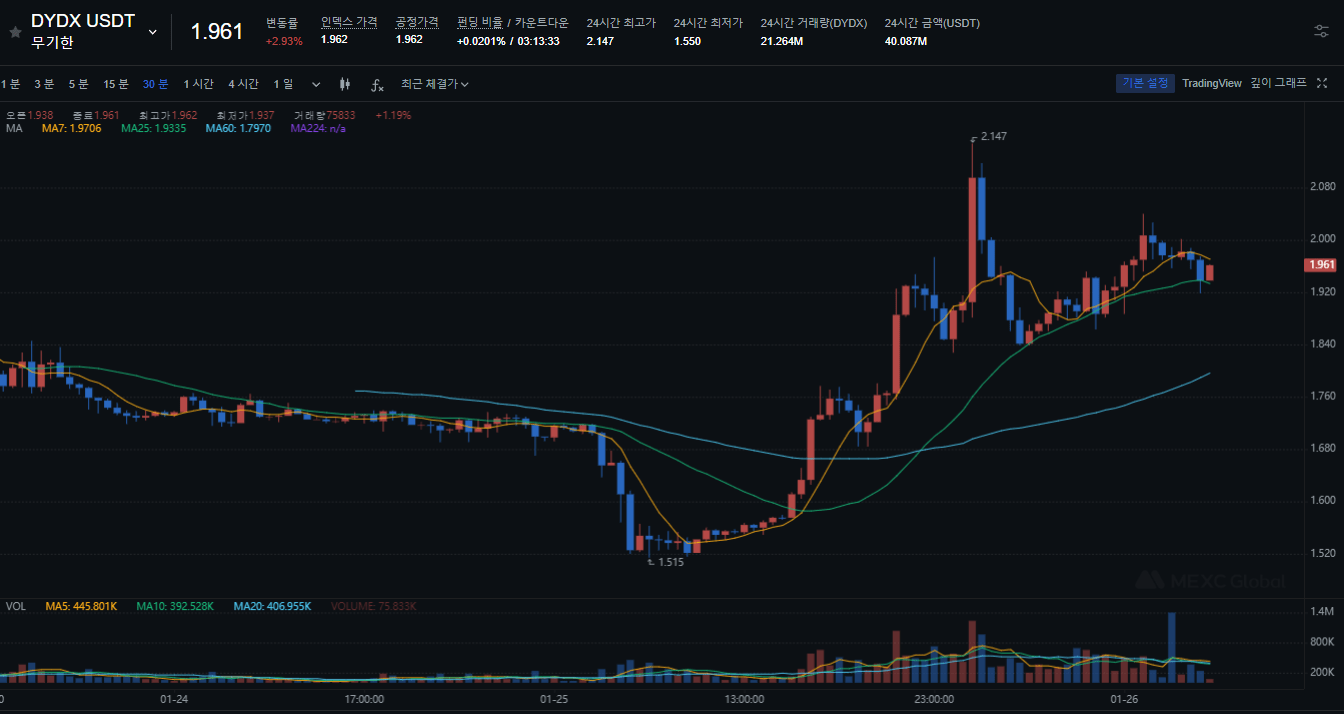1344x714 pixels.
Task: Toggle fullscreen chart with the expand icon
Action: coord(1322,83)
